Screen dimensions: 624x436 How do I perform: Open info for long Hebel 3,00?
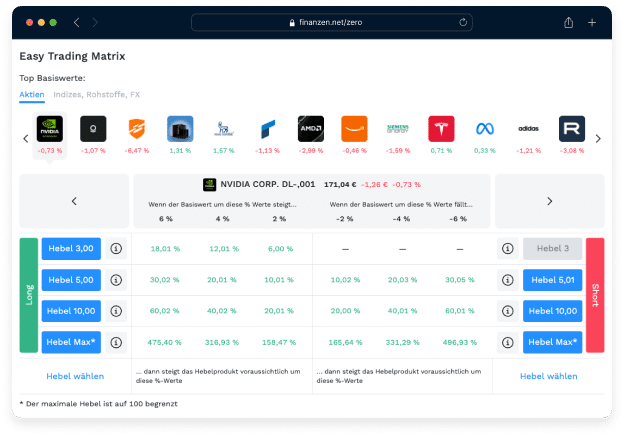click(x=116, y=250)
